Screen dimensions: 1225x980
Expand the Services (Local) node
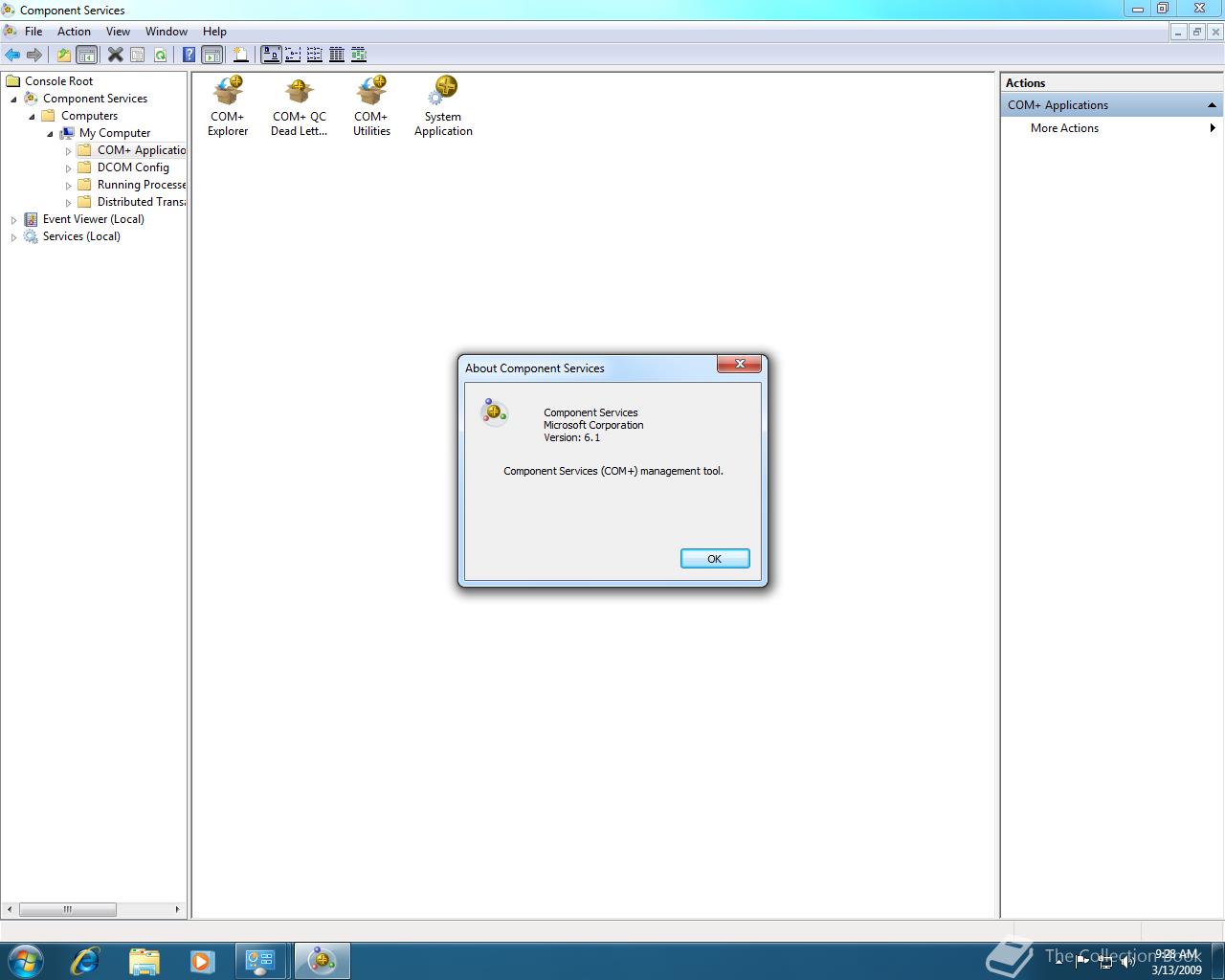coord(13,237)
